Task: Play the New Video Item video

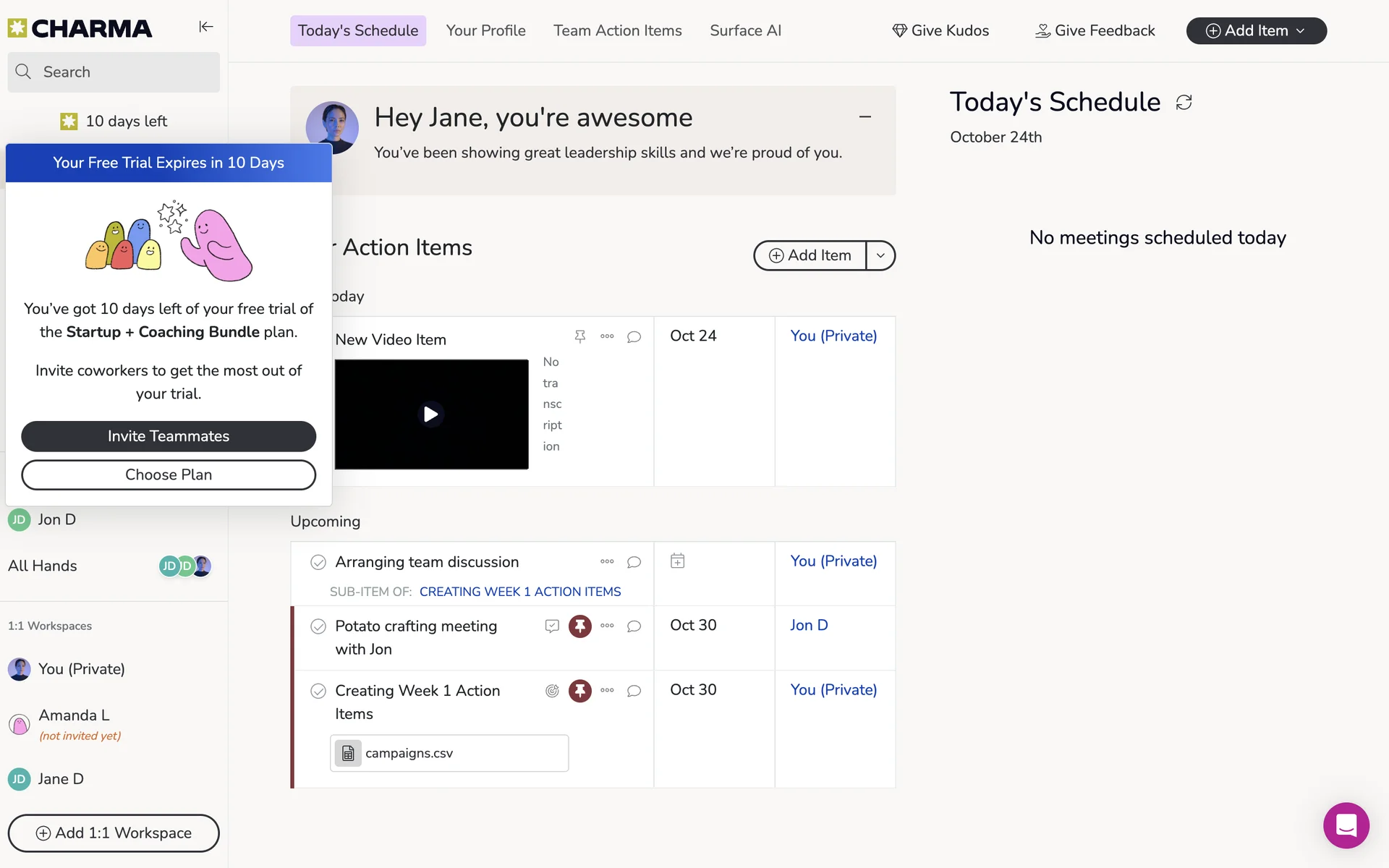Action: 431,414
